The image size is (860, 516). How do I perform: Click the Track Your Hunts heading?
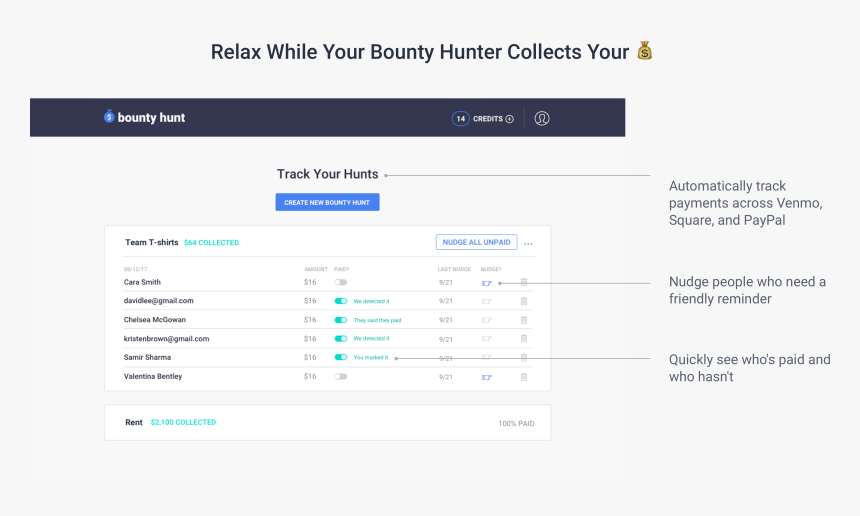(x=327, y=174)
